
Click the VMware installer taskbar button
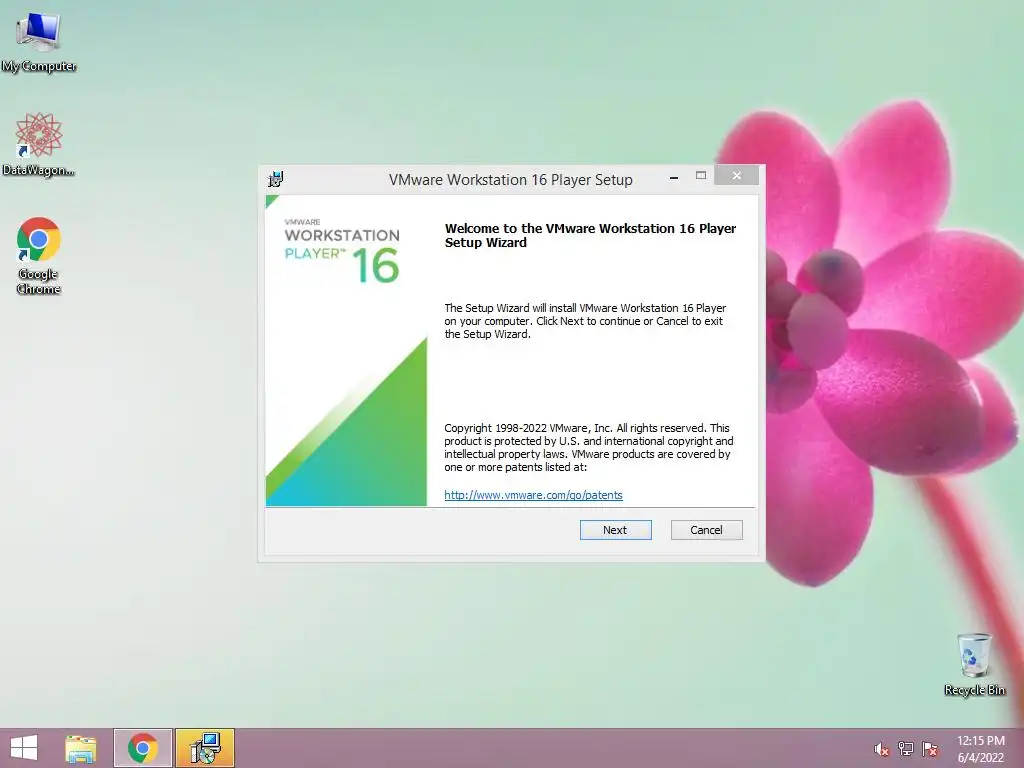pos(205,748)
